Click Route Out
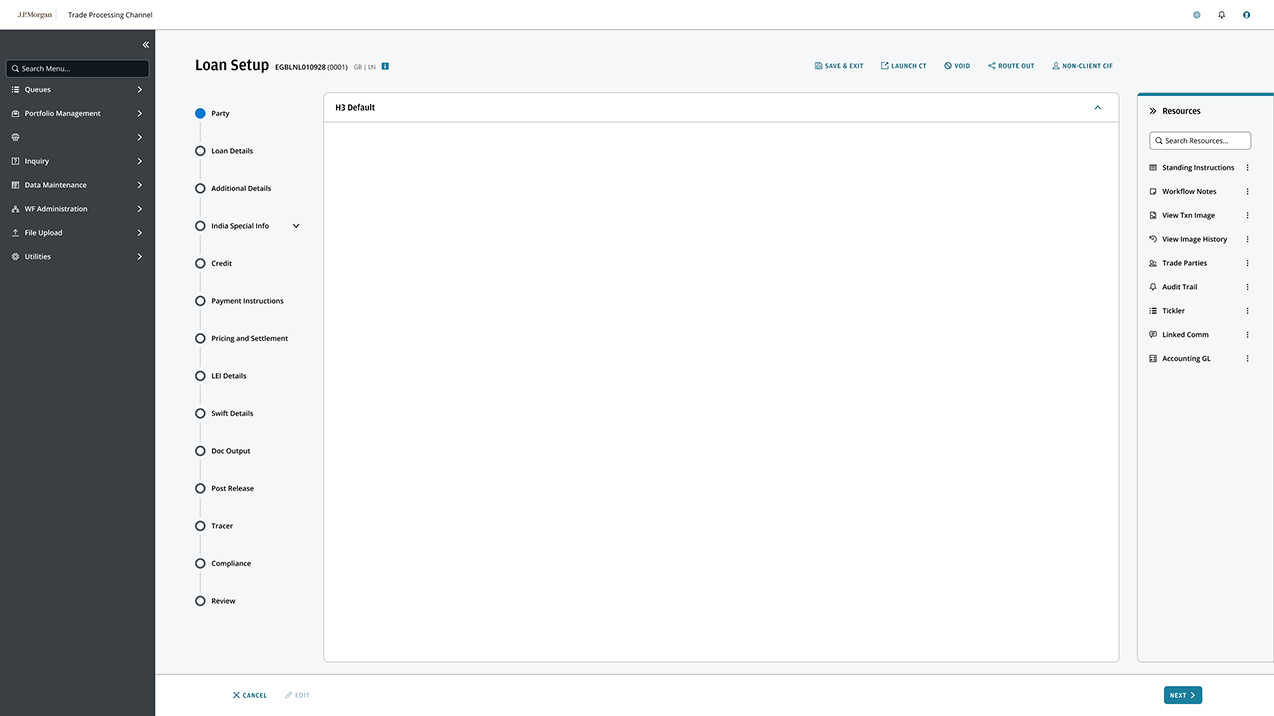This screenshot has width=1274, height=716. pyautogui.click(x=1011, y=66)
